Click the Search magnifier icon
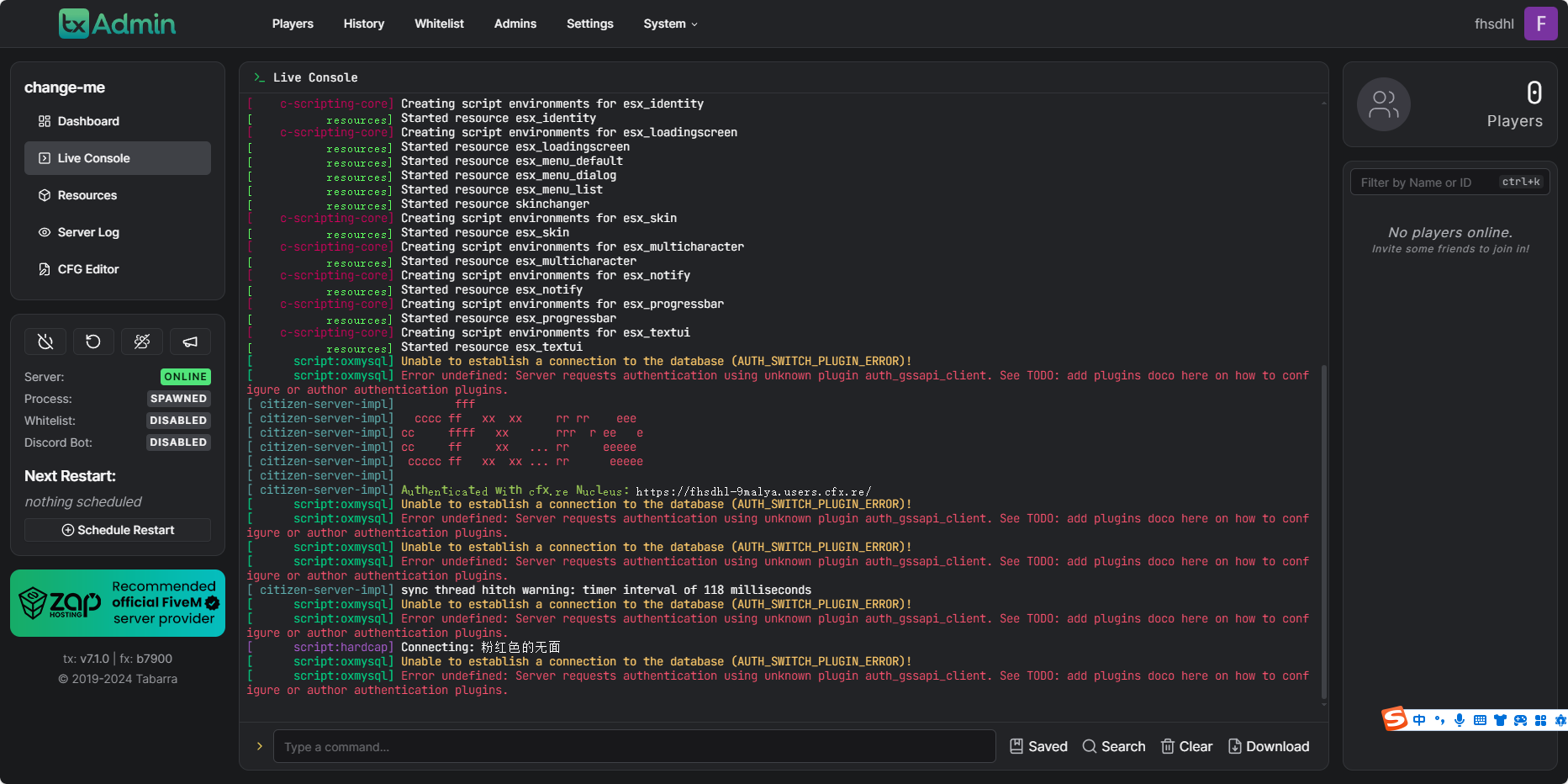 (1090, 746)
